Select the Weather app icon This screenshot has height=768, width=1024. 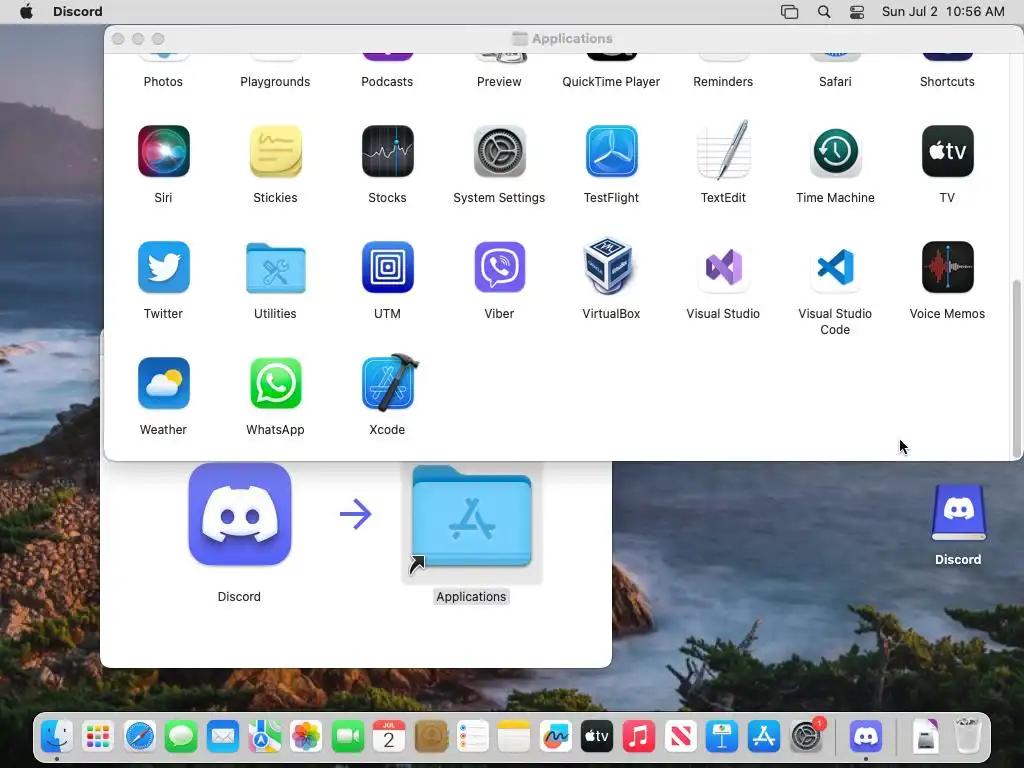[163, 383]
